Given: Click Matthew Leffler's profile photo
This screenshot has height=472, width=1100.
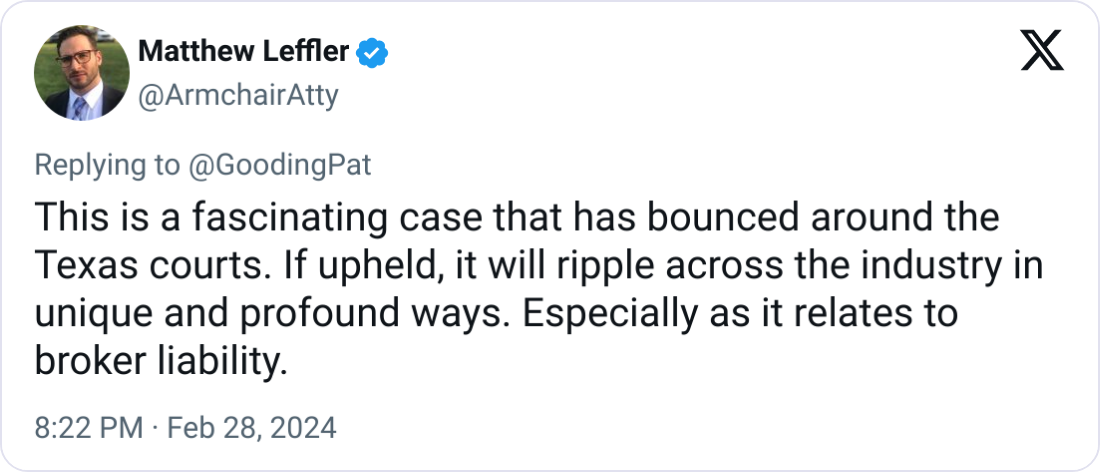Looking at the screenshot, I should click(x=80, y=76).
